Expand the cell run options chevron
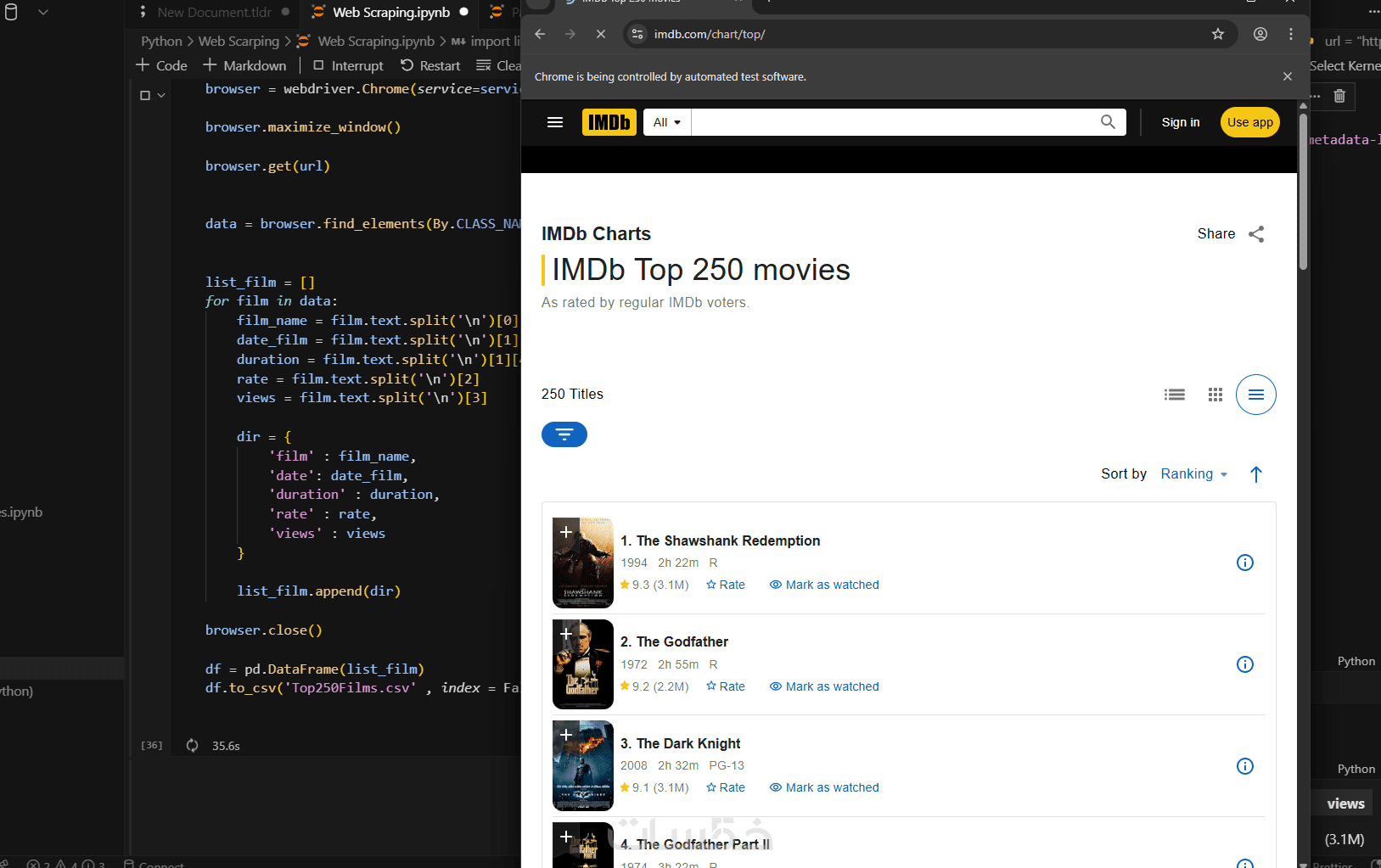Viewport: 1381px width, 868px height. tap(161, 96)
